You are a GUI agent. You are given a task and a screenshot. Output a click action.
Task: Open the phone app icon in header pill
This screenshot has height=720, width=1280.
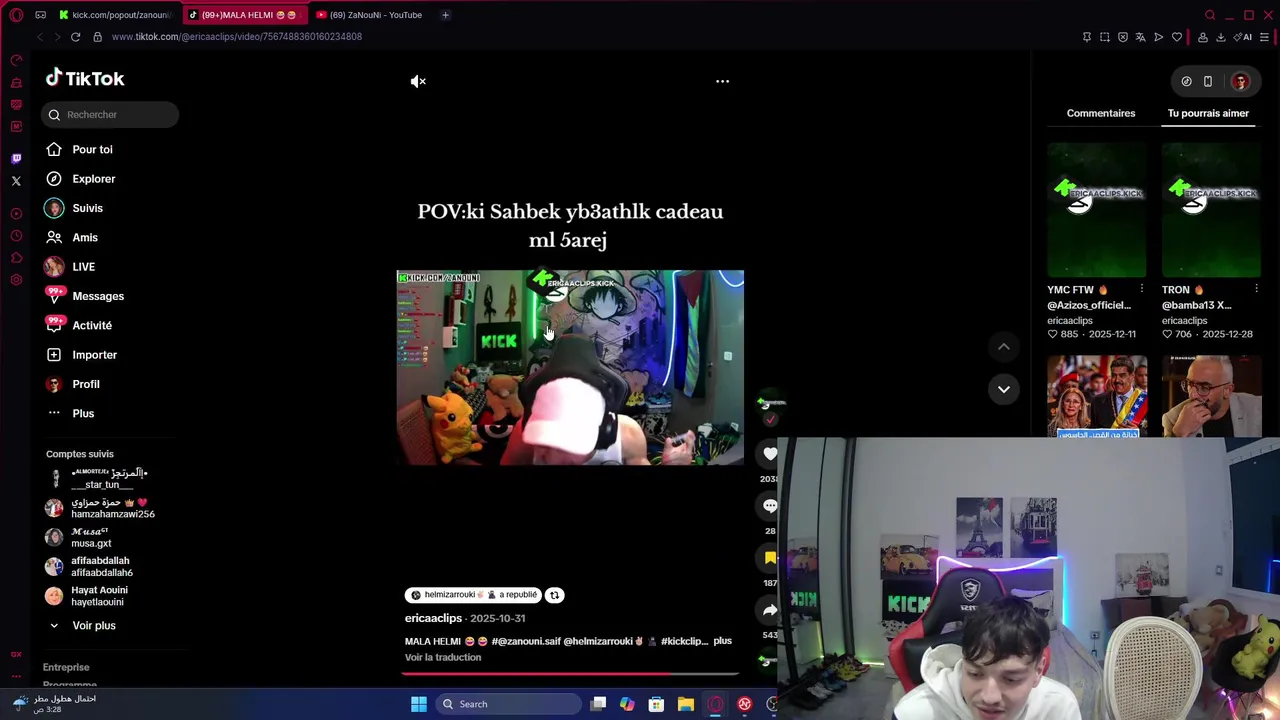1208,82
